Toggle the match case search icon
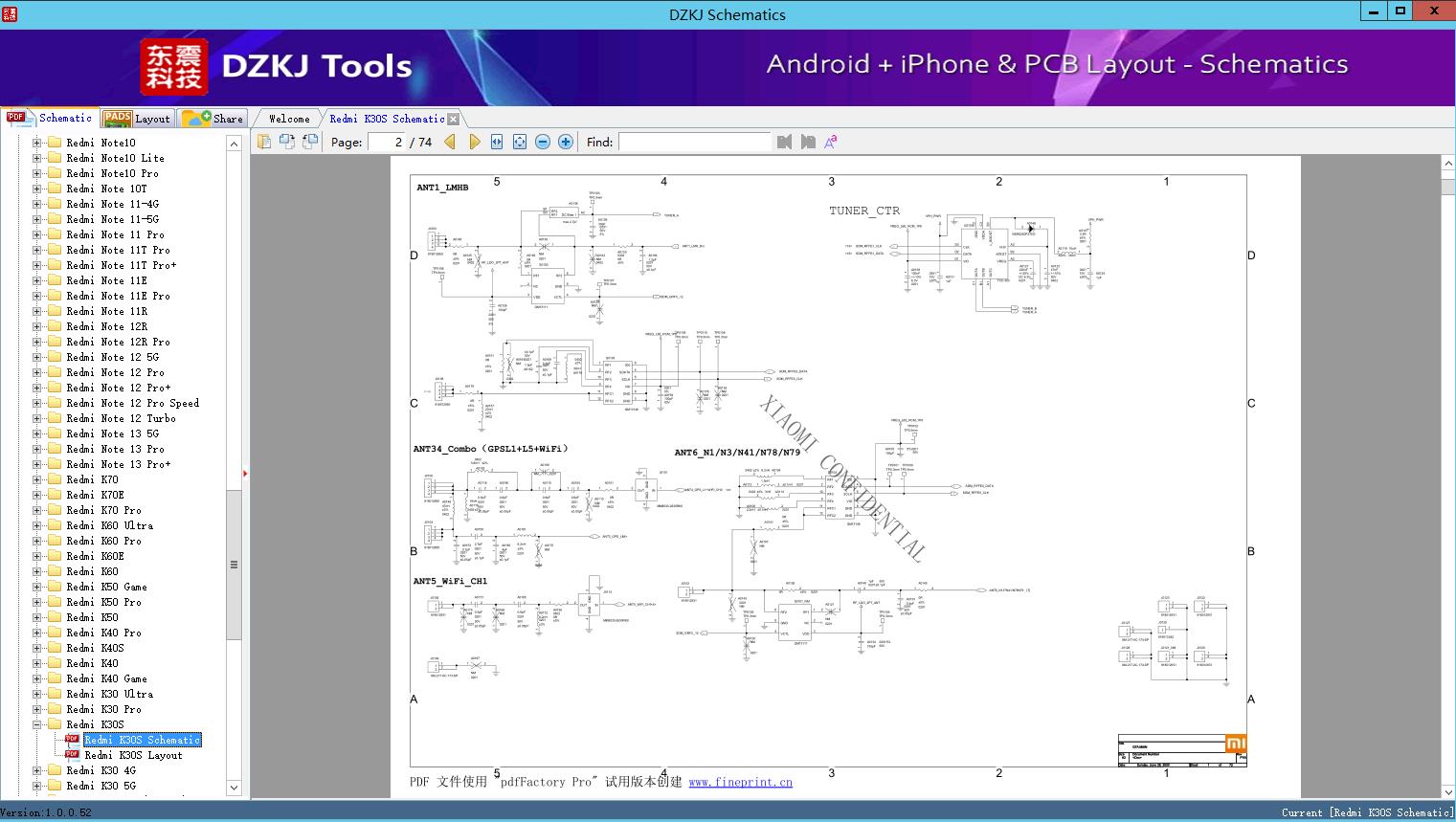Image resolution: width=1456 pixels, height=822 pixels. [831, 142]
